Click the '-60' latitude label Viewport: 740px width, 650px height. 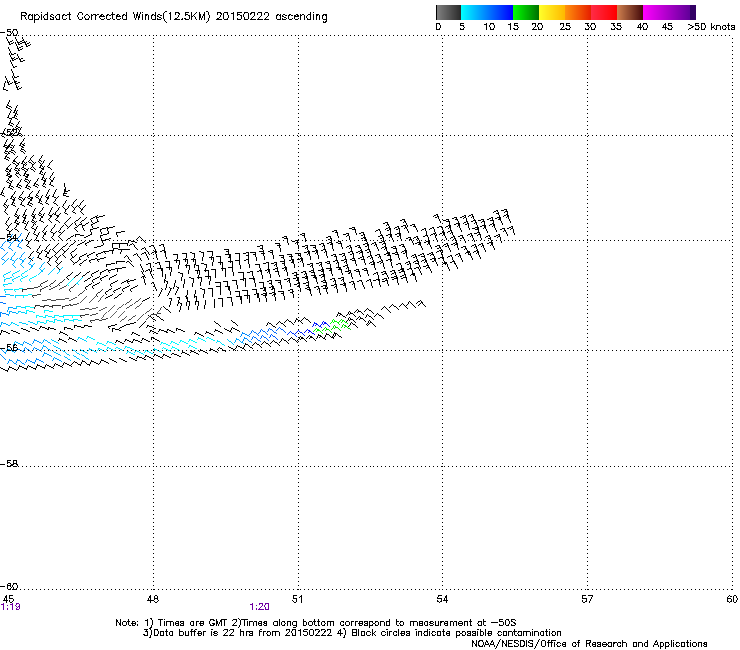tap(9, 586)
